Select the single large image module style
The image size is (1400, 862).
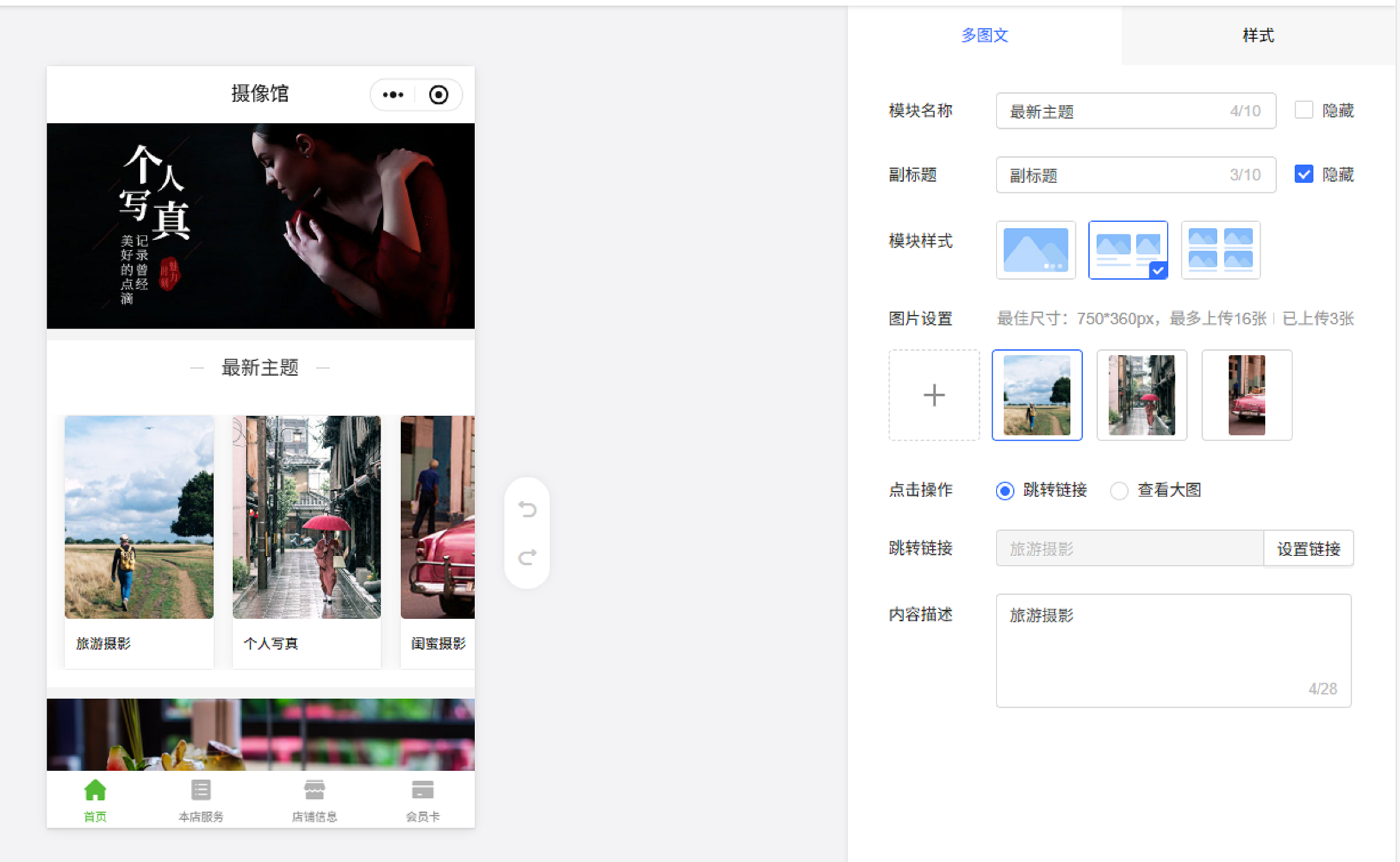click(1035, 250)
